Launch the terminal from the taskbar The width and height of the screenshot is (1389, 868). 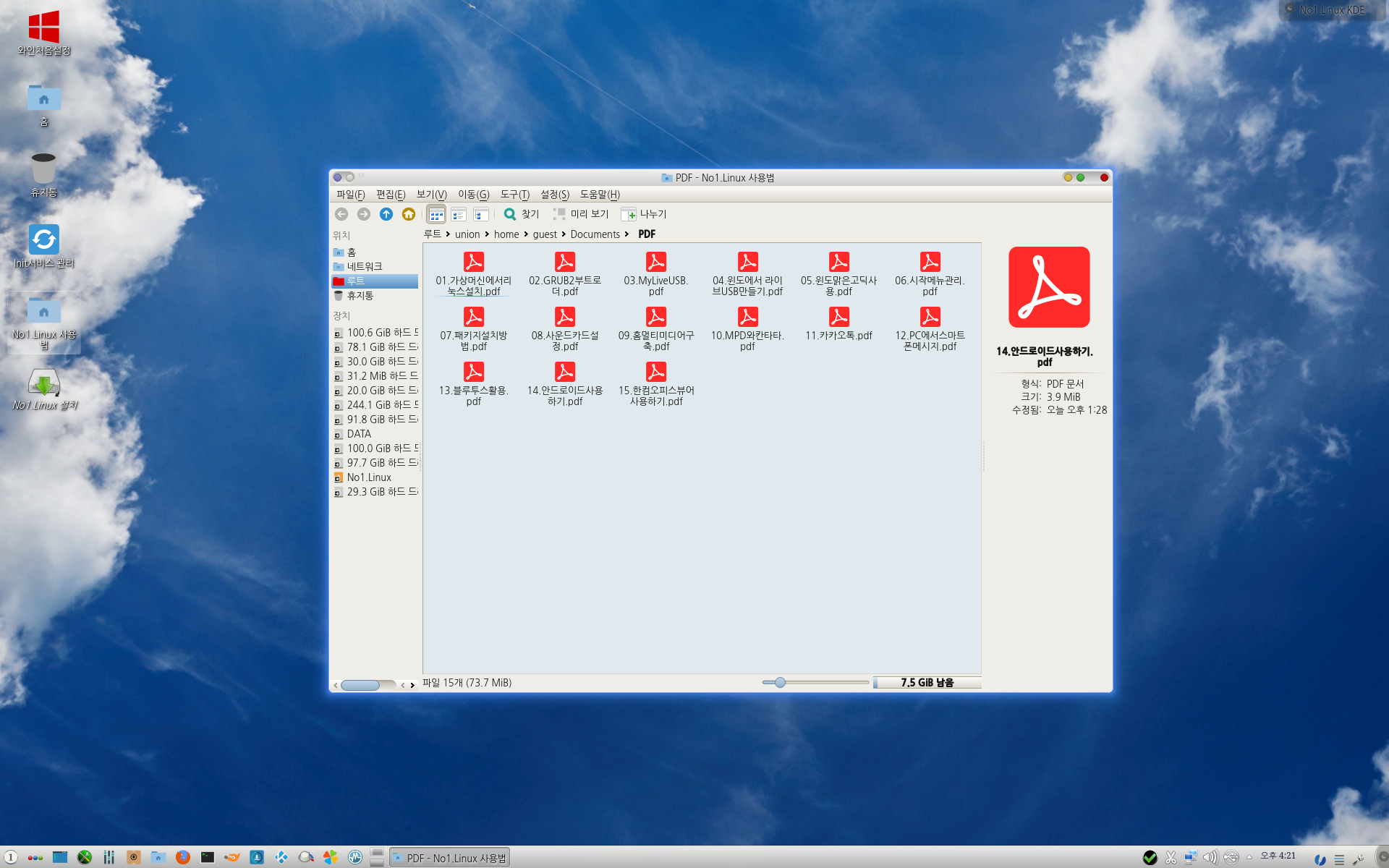208,857
